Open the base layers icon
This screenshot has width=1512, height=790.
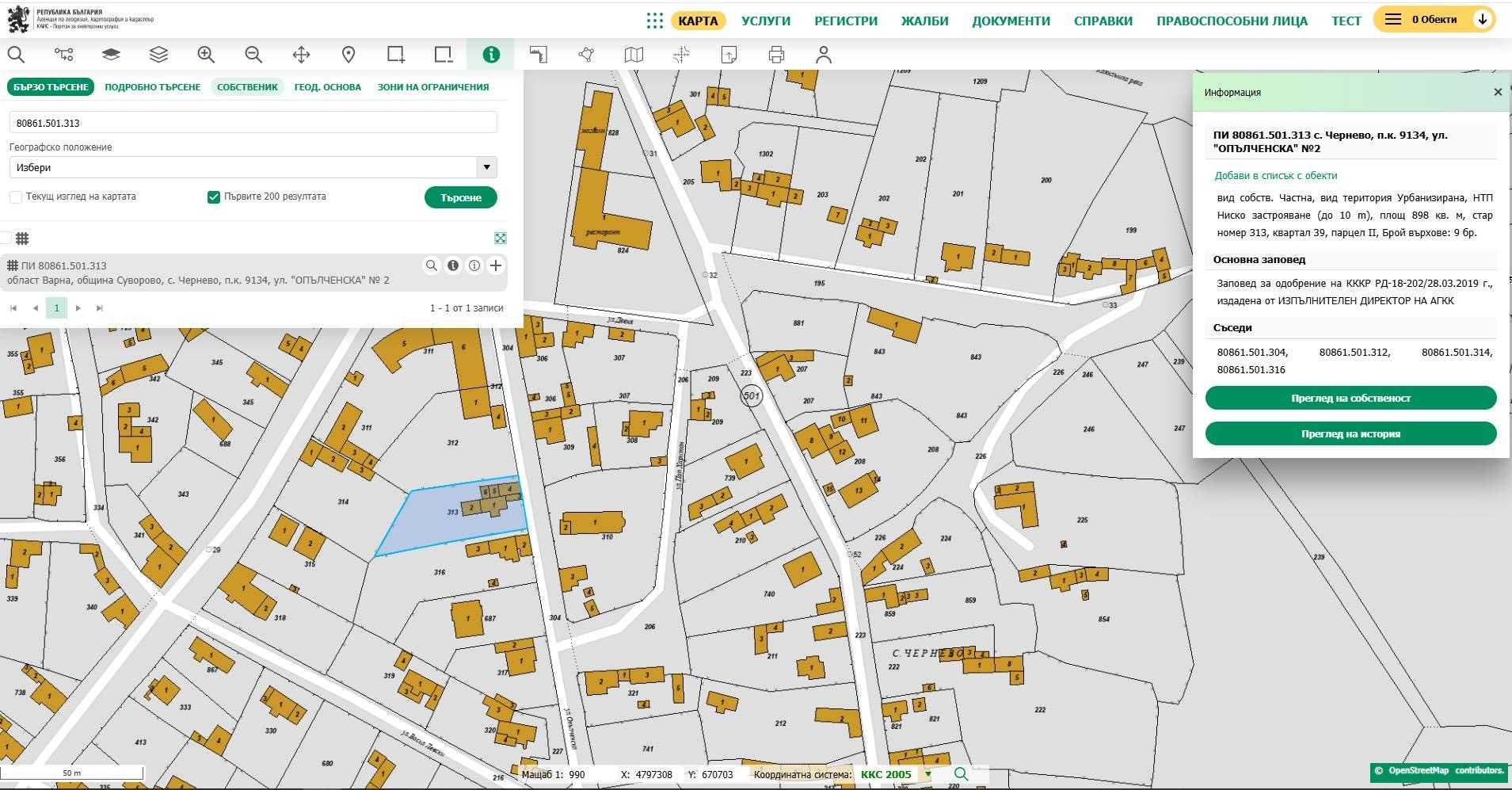coord(111,55)
